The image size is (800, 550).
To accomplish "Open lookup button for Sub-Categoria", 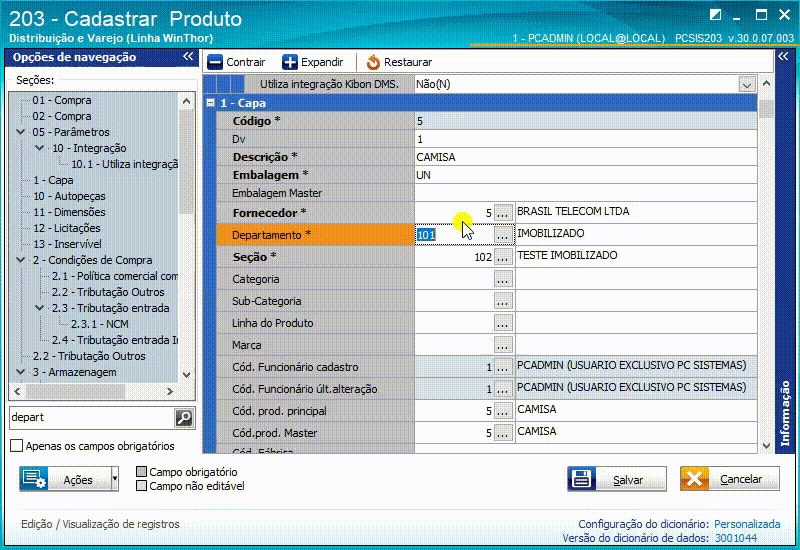I will pos(503,301).
